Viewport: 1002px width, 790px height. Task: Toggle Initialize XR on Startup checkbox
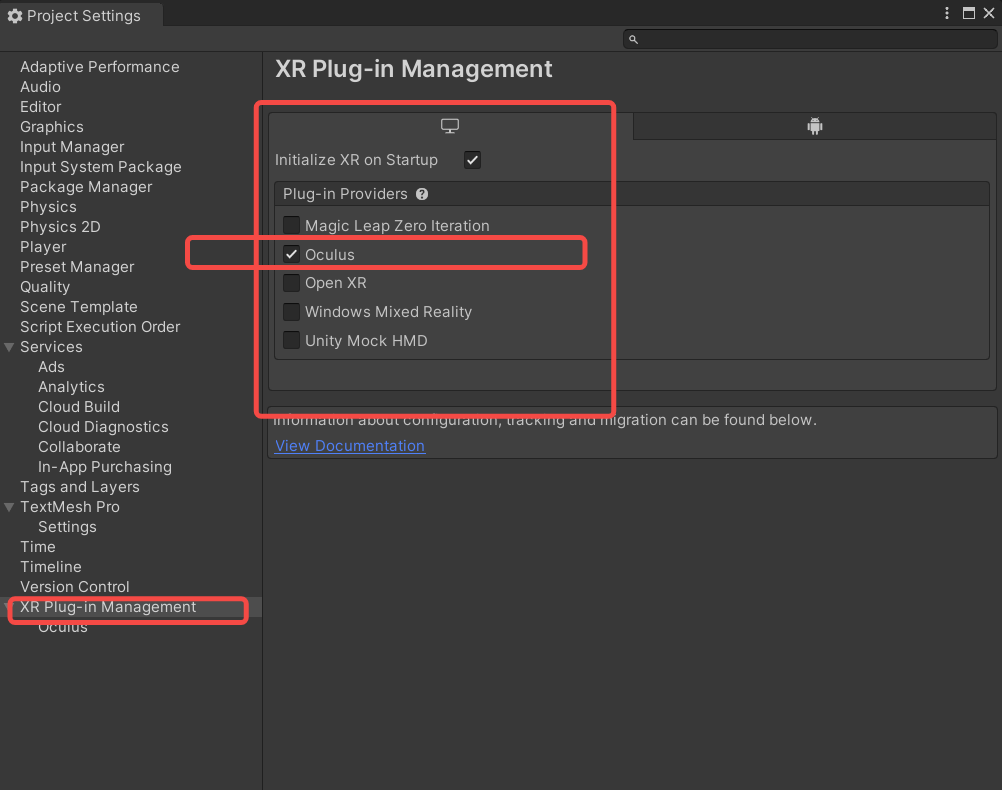click(472, 160)
